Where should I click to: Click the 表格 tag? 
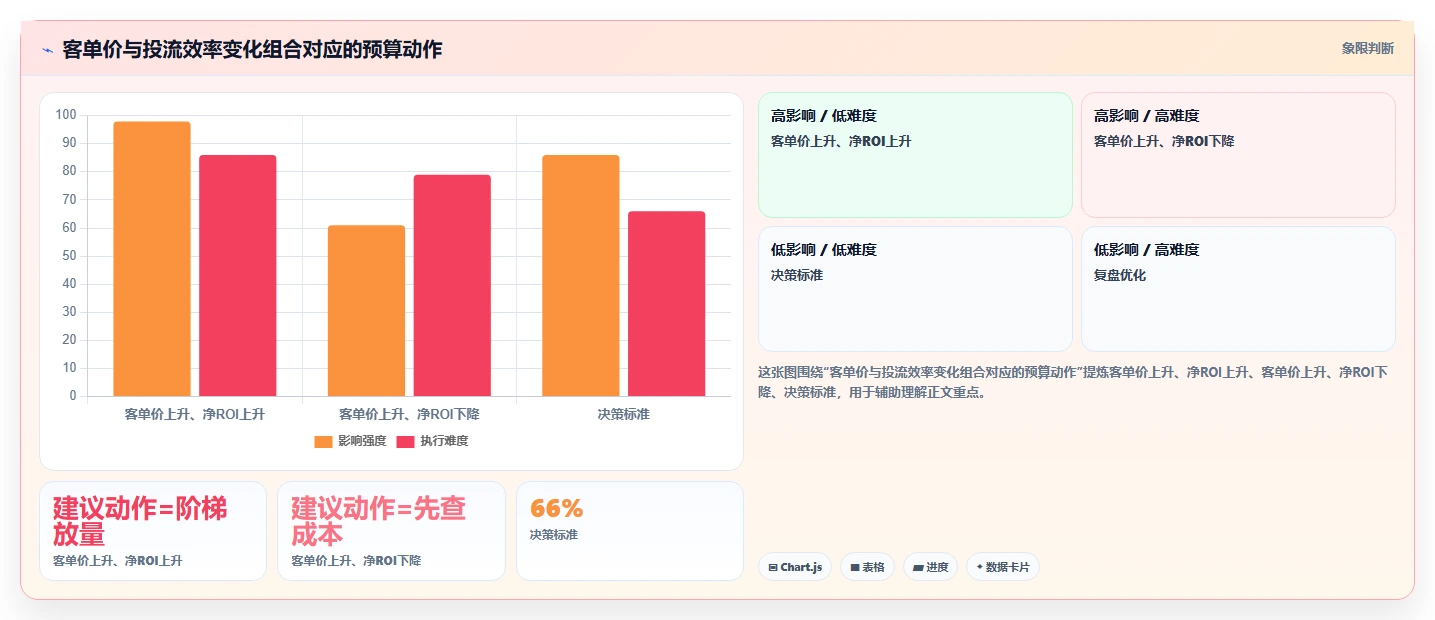coord(867,567)
